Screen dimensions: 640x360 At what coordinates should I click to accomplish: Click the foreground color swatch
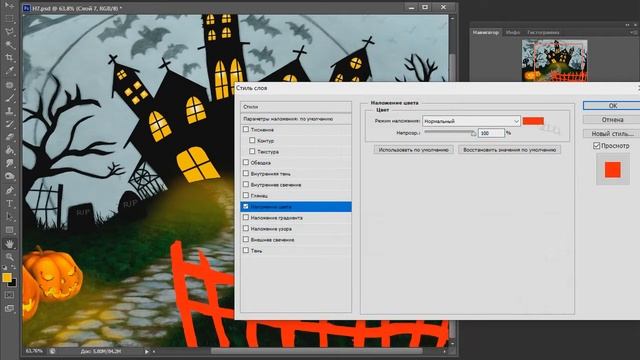point(7,277)
